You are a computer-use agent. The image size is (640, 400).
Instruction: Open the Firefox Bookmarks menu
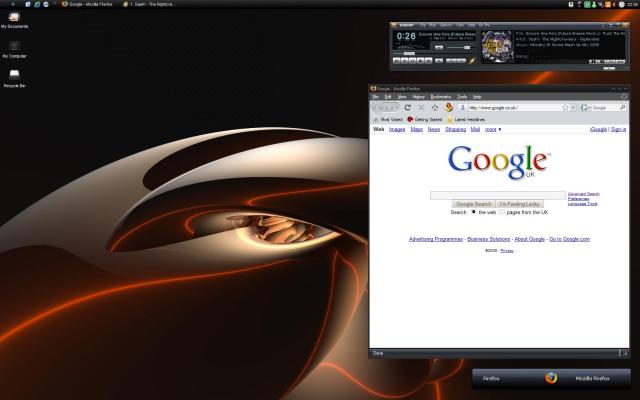click(x=441, y=96)
